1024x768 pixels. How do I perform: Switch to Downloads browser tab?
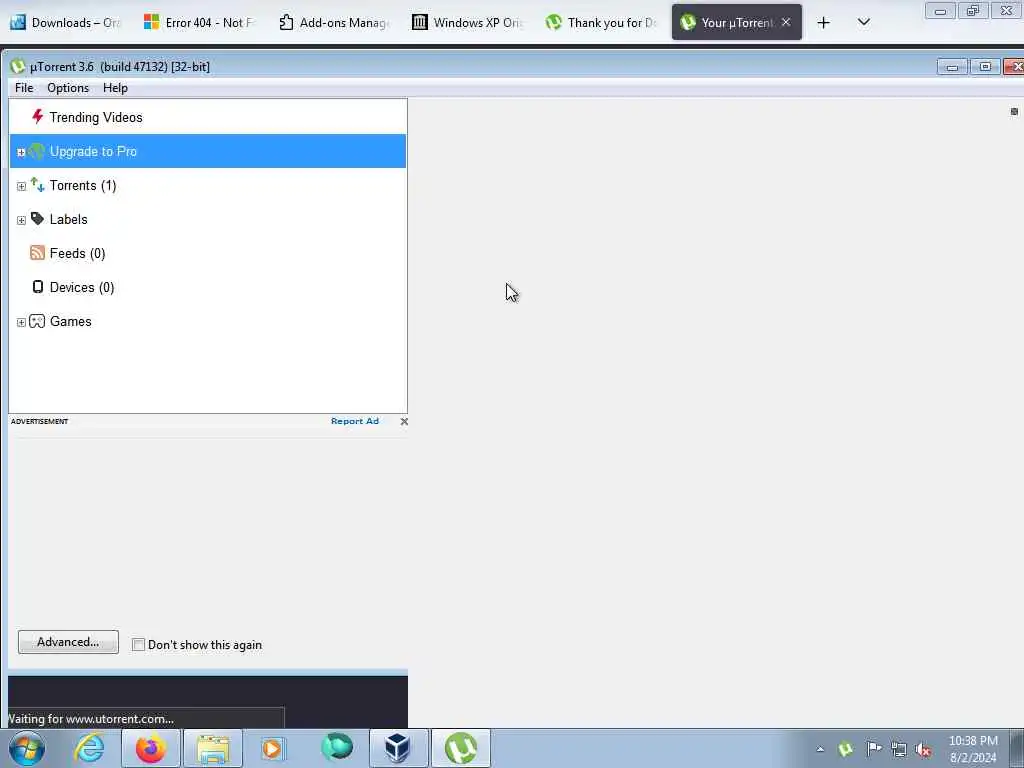point(65,22)
